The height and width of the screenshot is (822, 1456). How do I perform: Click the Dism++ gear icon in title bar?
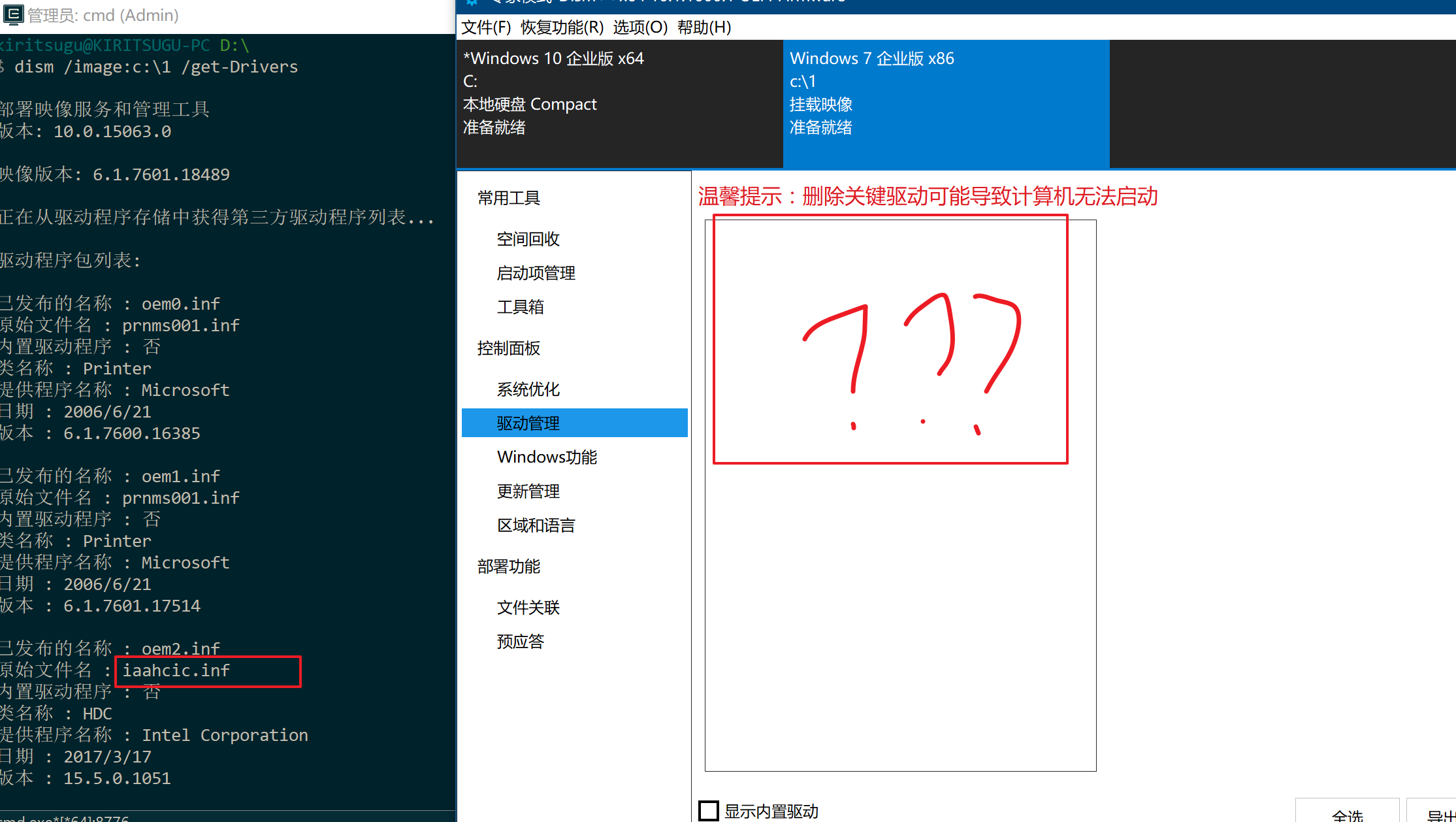click(x=472, y=3)
